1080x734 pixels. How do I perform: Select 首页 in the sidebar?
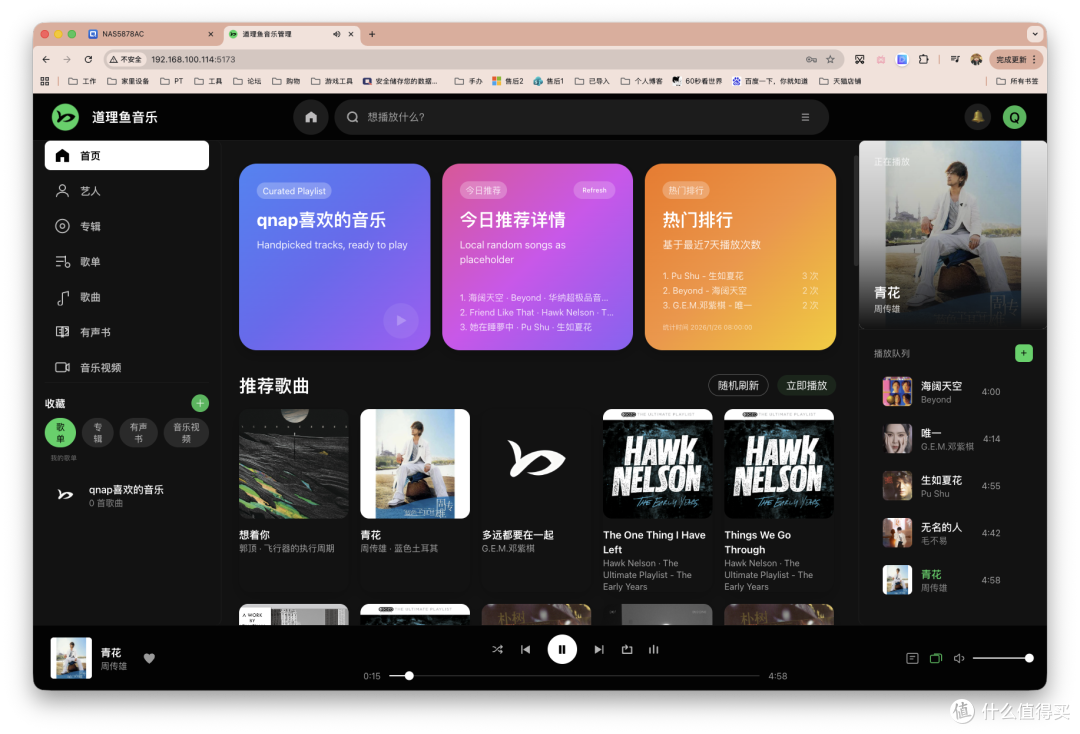click(127, 156)
